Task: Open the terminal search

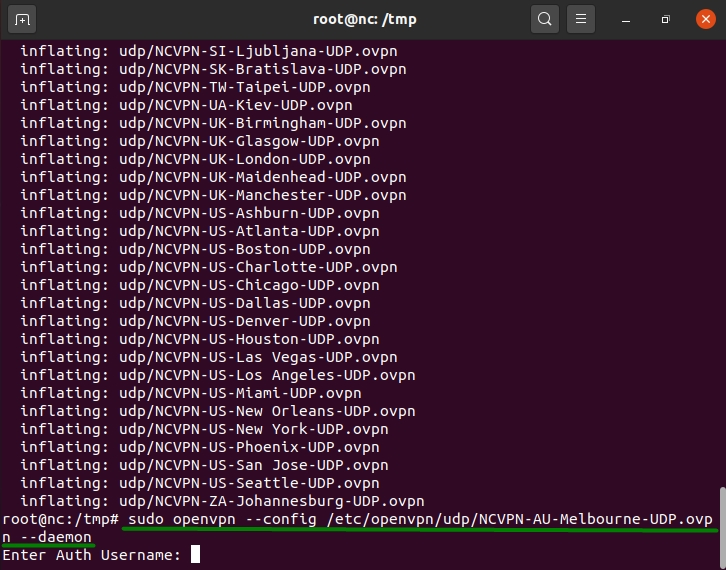Action: click(x=544, y=19)
